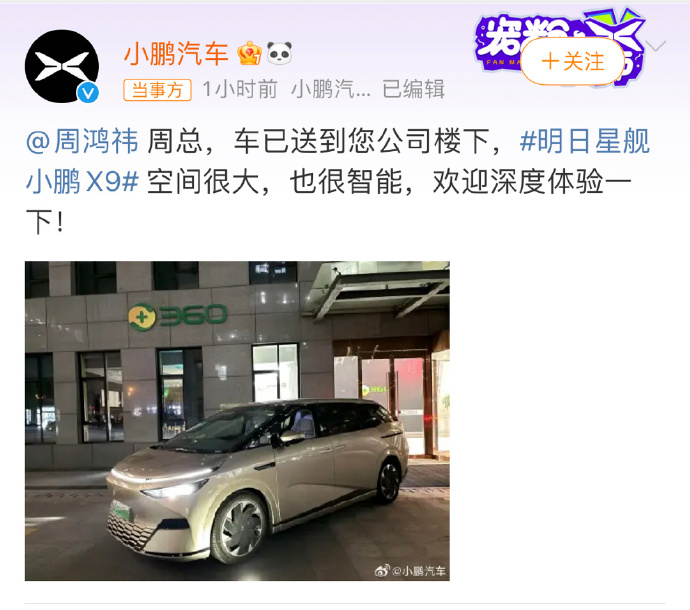Screen dimensions: 690x610
Task: Open the 小鹏汽车 profile avatar
Action: click(x=62, y=66)
